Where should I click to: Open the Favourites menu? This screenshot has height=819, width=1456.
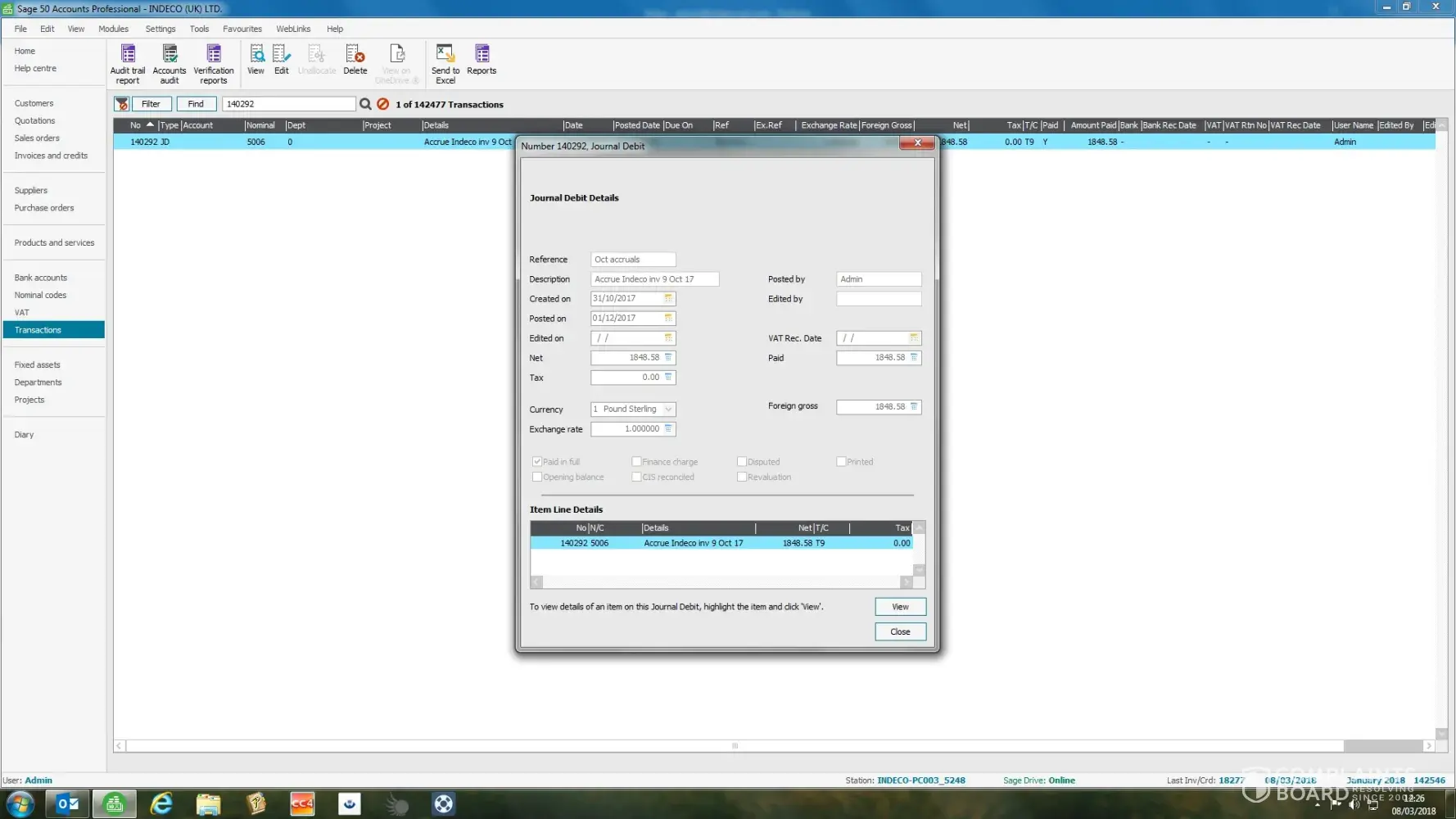coord(242,29)
